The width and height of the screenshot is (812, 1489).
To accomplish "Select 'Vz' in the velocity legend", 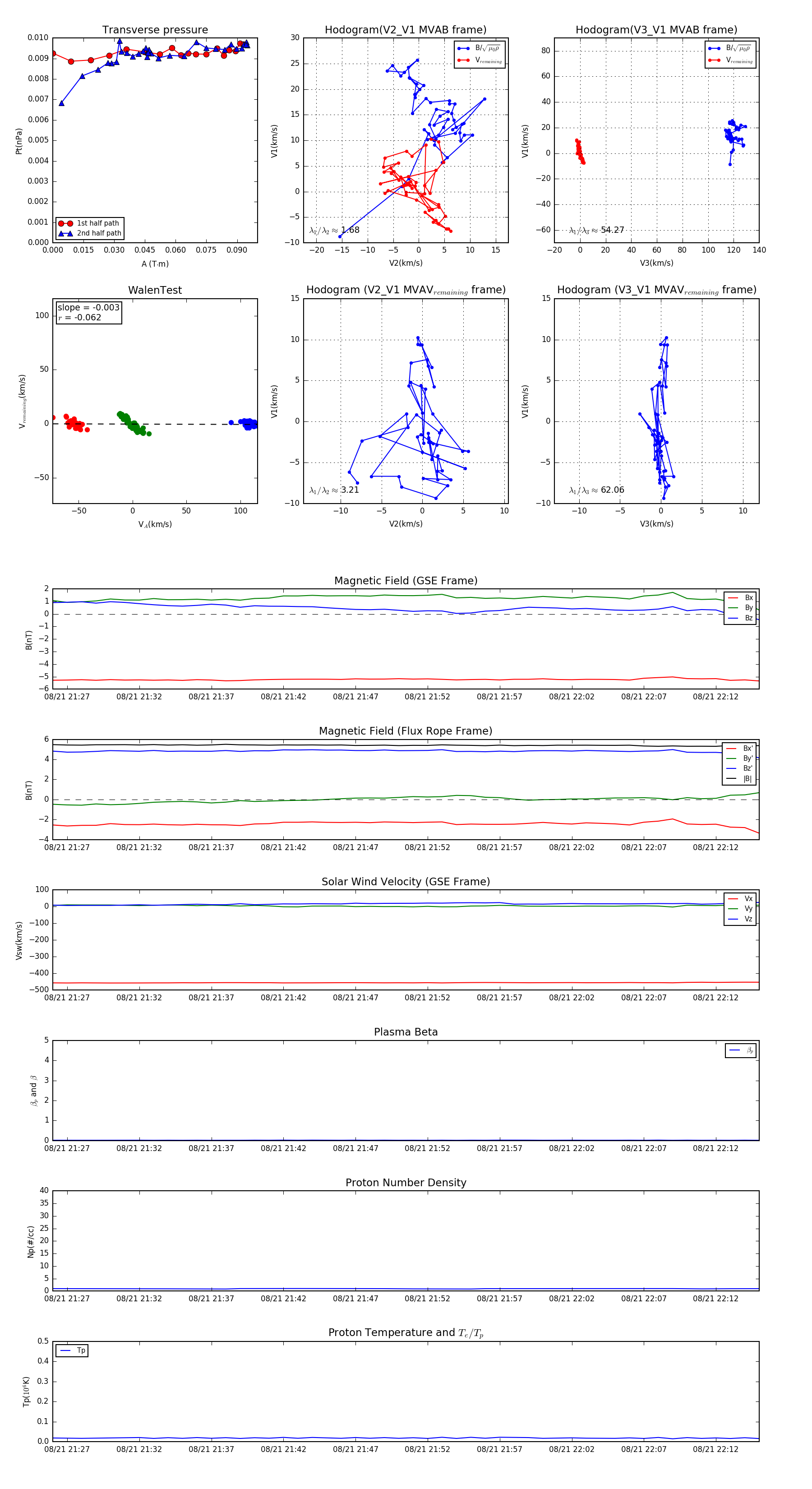I will click(x=741, y=919).
